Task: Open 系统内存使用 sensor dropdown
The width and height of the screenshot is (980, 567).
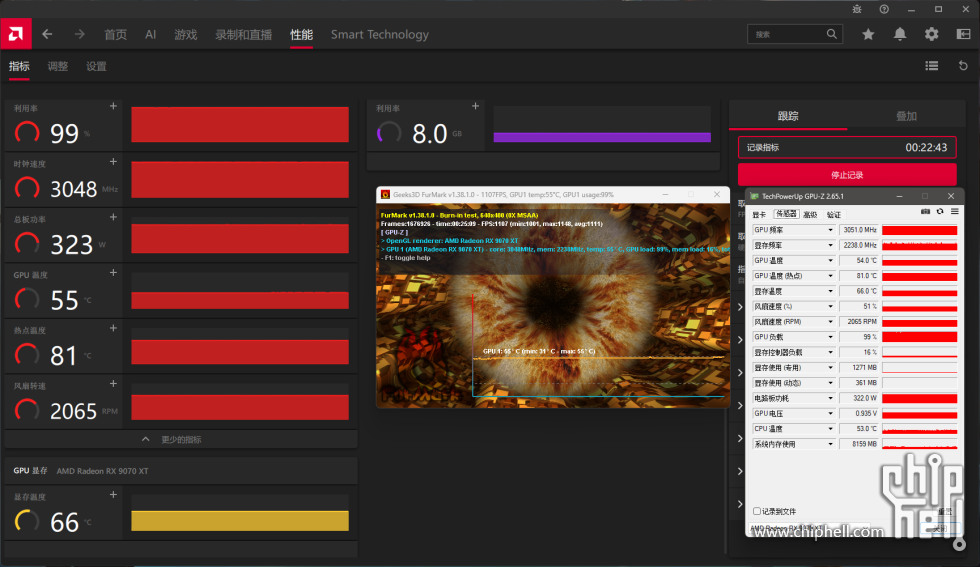Action: [831, 444]
